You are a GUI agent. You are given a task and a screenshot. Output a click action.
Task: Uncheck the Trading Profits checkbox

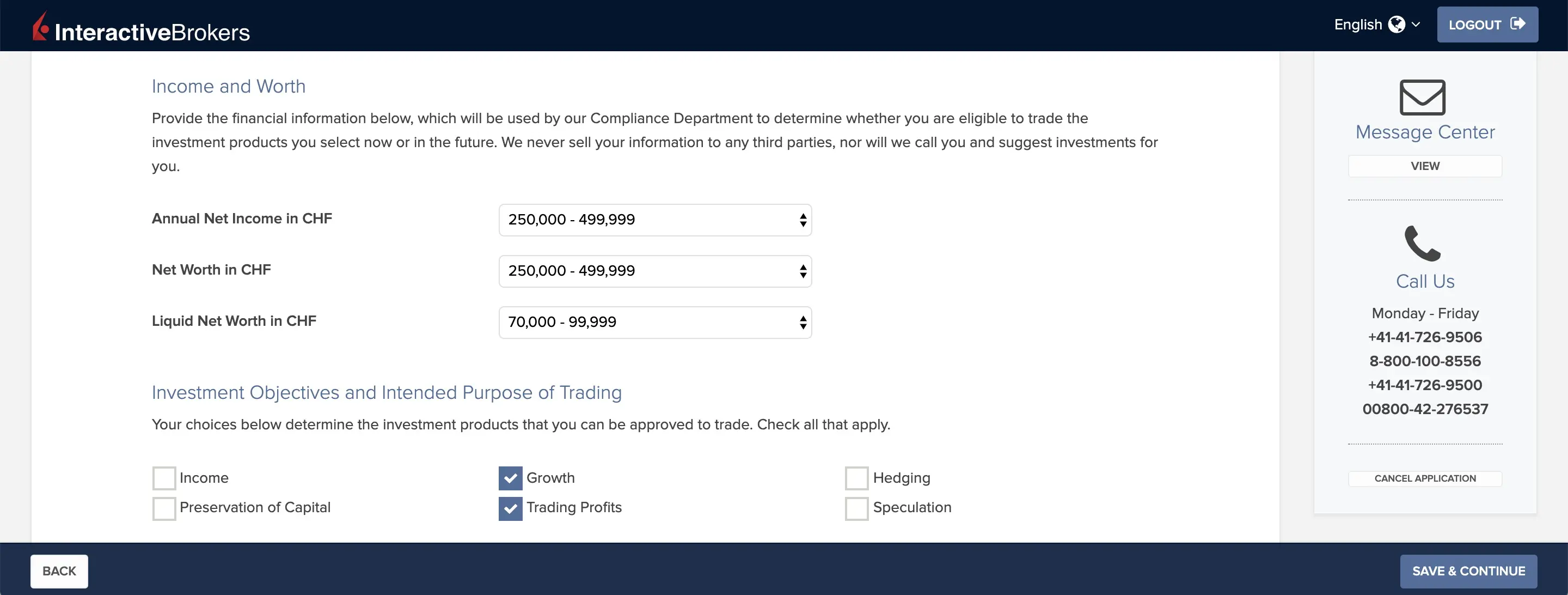(x=510, y=508)
